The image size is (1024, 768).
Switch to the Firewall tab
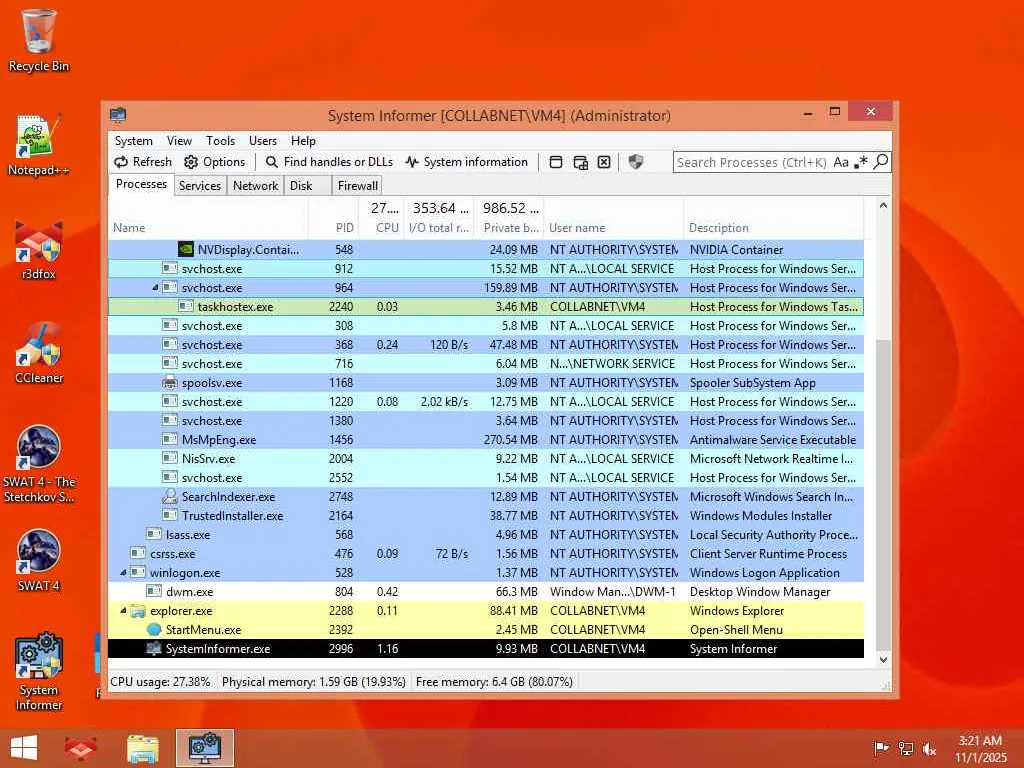[357, 185]
